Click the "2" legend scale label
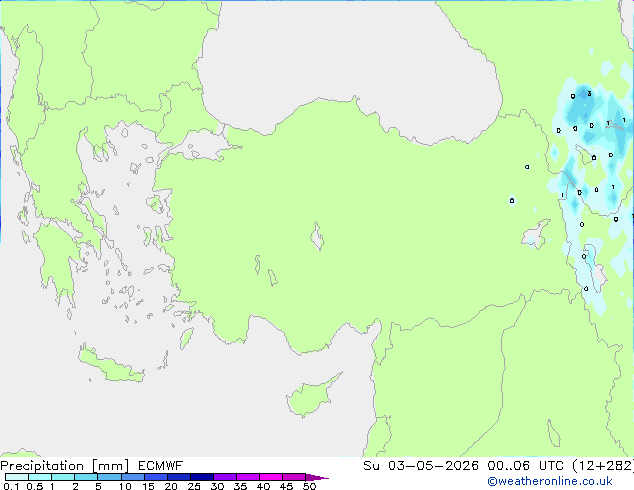Image resolution: width=634 pixels, height=490 pixels. click(75, 486)
